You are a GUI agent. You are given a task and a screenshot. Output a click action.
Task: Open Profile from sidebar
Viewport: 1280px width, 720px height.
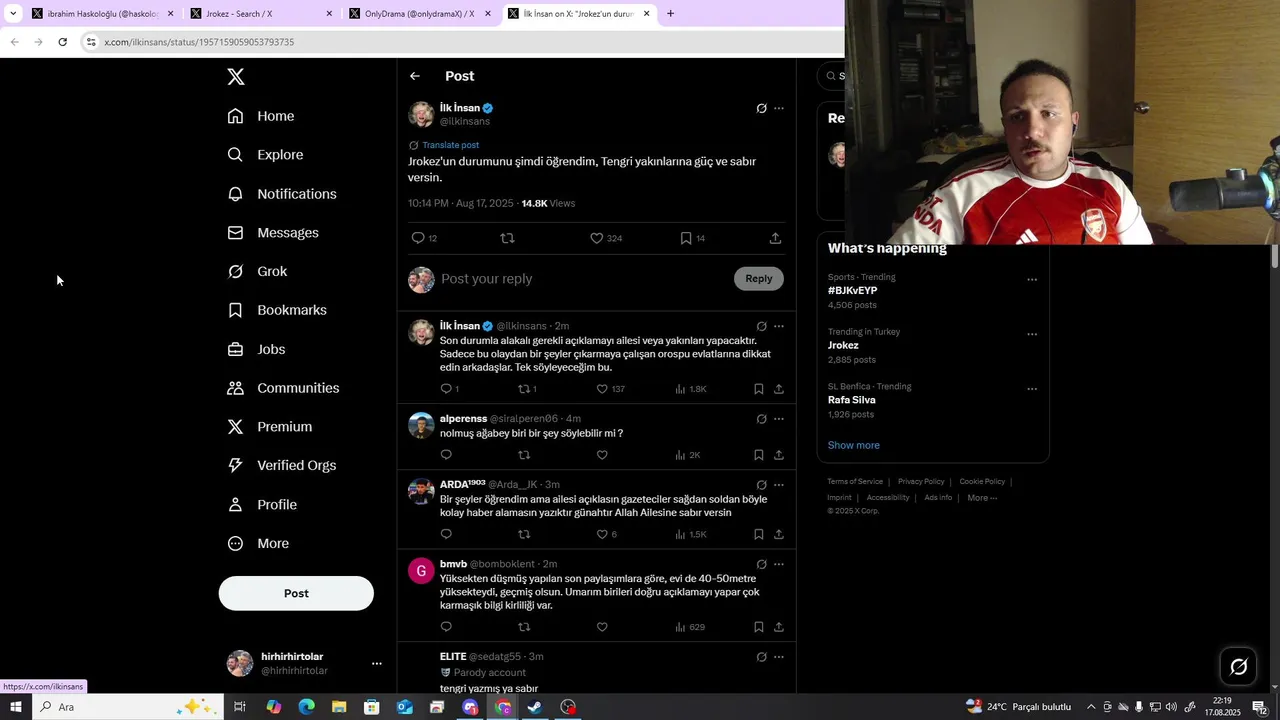pyautogui.click(x=262, y=505)
